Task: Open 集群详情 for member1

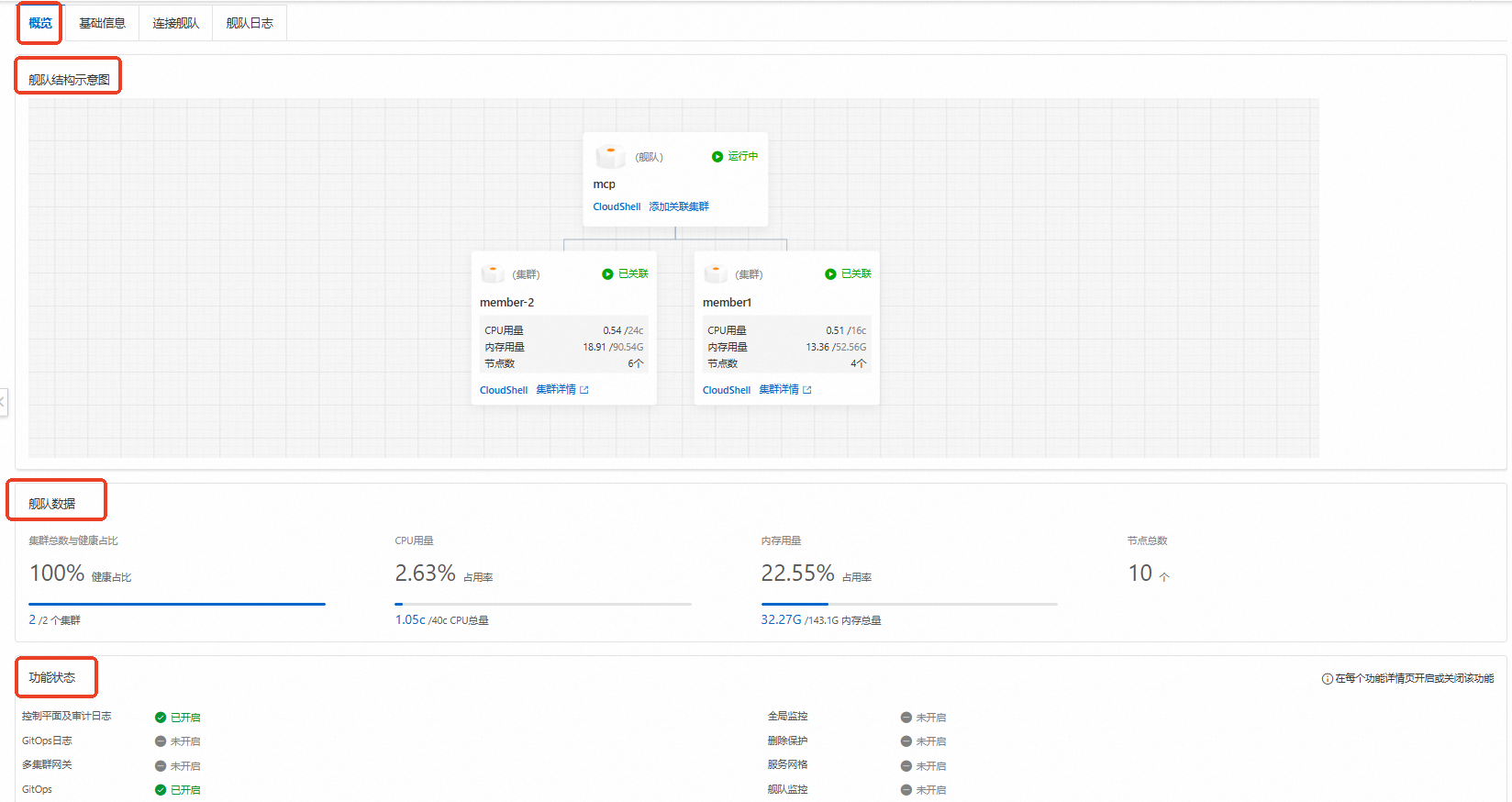Action: click(779, 390)
